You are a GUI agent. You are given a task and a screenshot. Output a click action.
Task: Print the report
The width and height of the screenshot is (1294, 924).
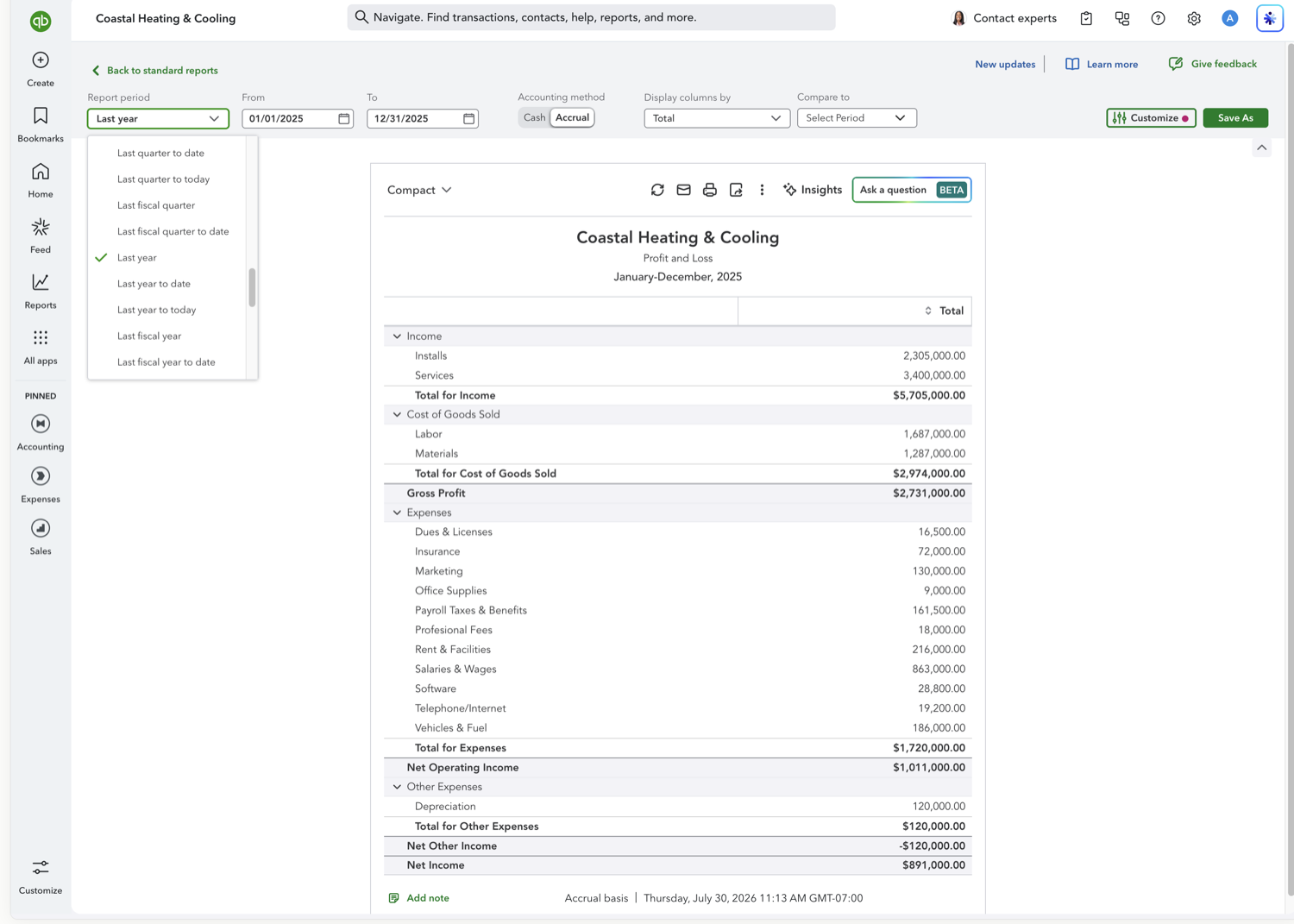click(709, 190)
